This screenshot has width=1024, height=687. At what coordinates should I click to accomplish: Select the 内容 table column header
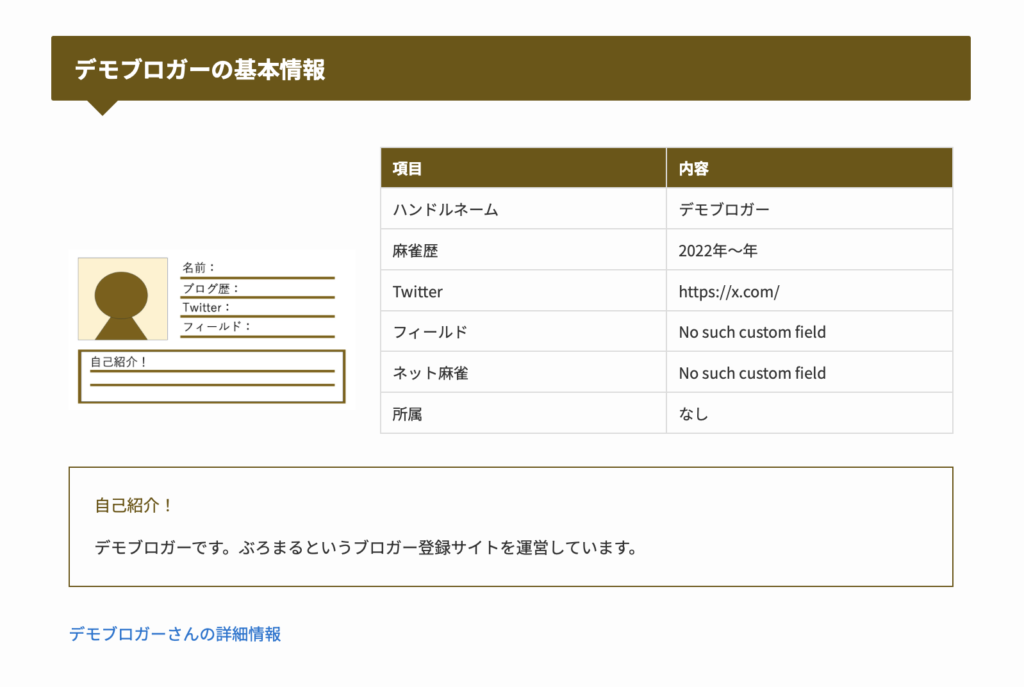(694, 169)
